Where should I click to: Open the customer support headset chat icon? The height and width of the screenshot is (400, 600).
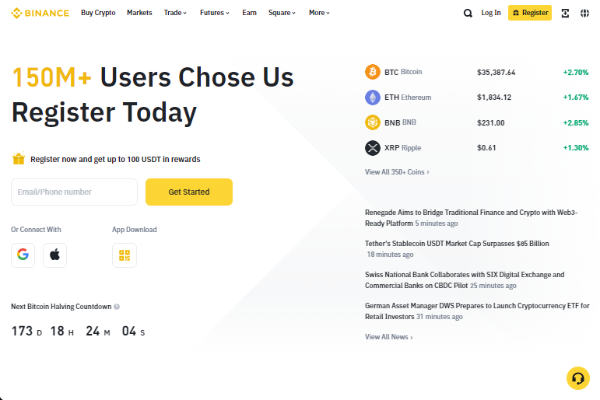click(578, 378)
